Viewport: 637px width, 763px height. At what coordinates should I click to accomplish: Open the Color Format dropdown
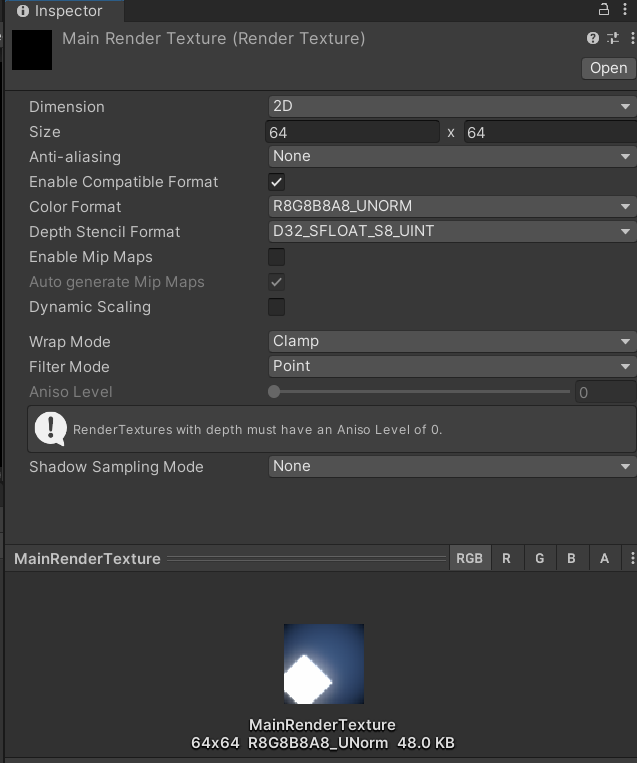point(452,207)
